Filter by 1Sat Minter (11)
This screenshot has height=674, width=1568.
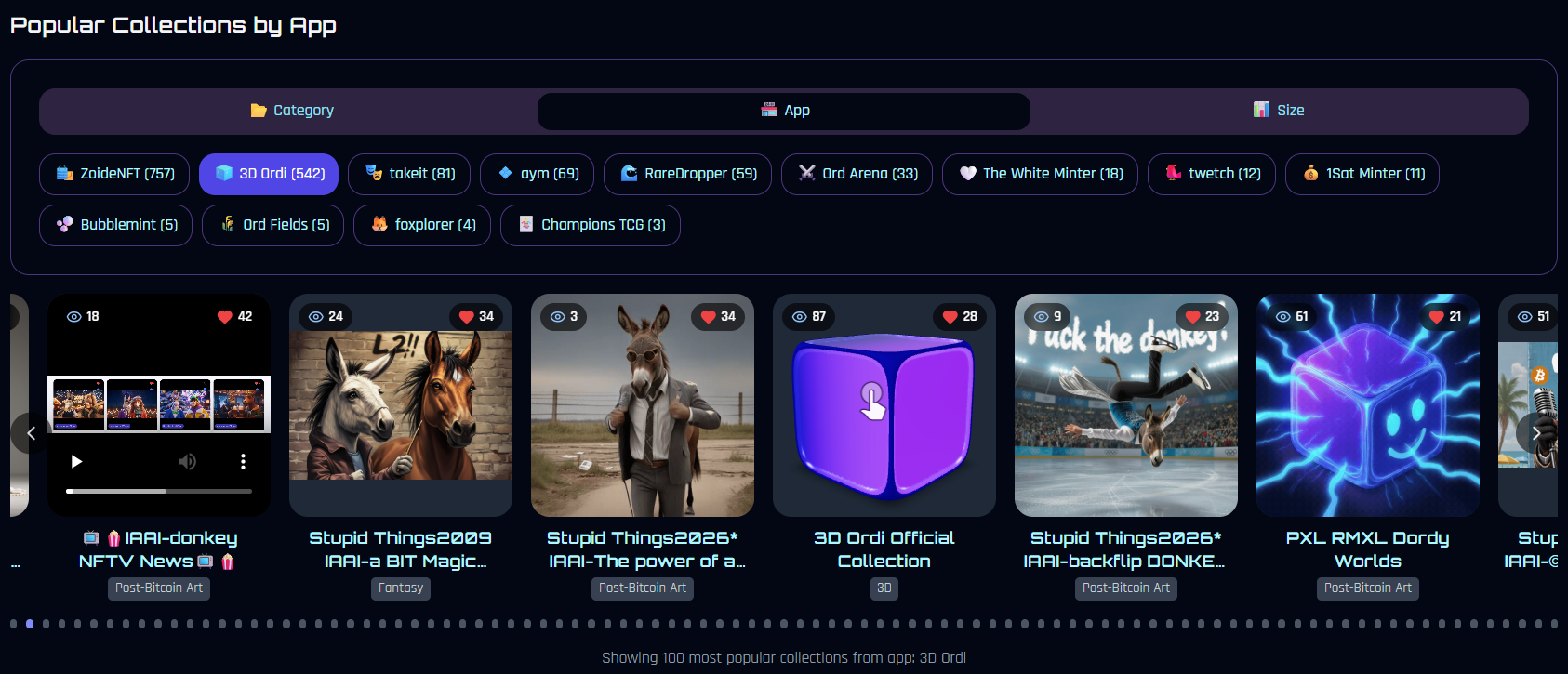[1362, 174]
